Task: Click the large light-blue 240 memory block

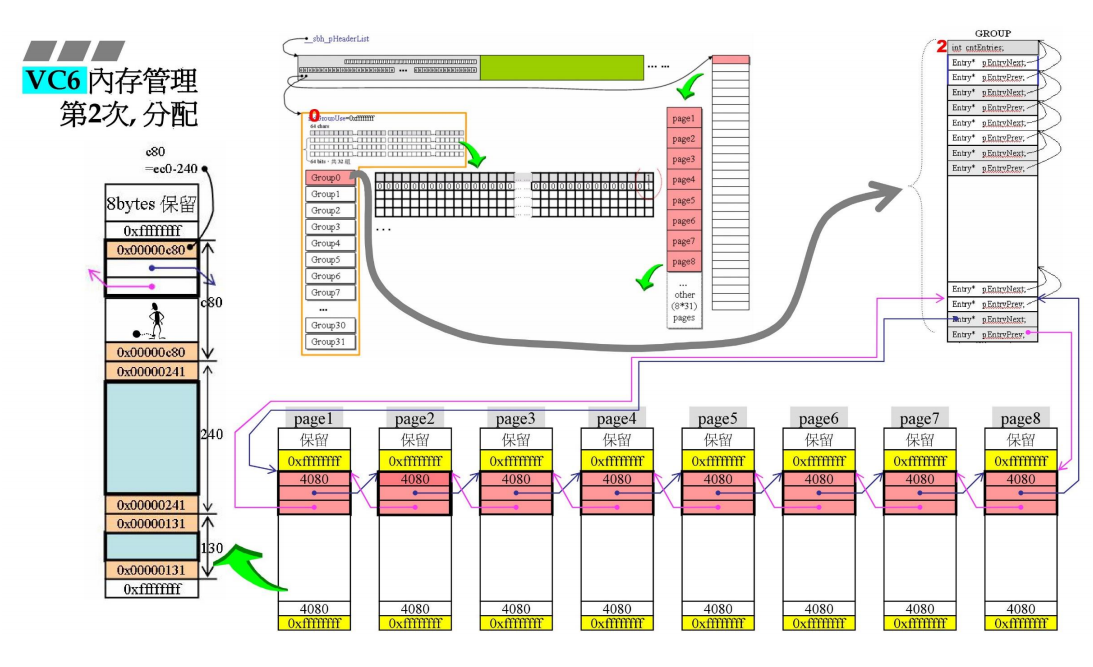Action: tap(152, 438)
